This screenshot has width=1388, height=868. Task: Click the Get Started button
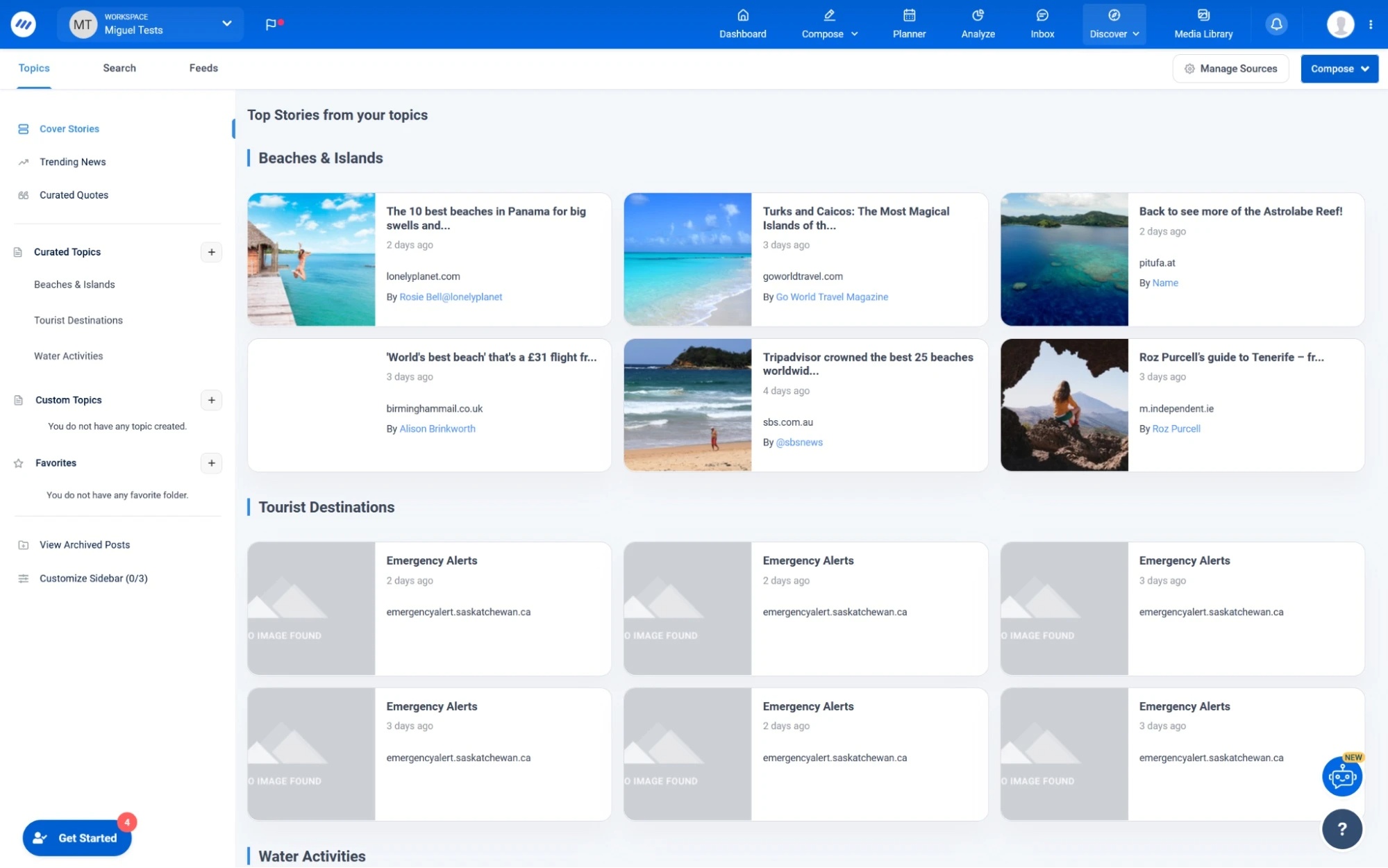76,837
